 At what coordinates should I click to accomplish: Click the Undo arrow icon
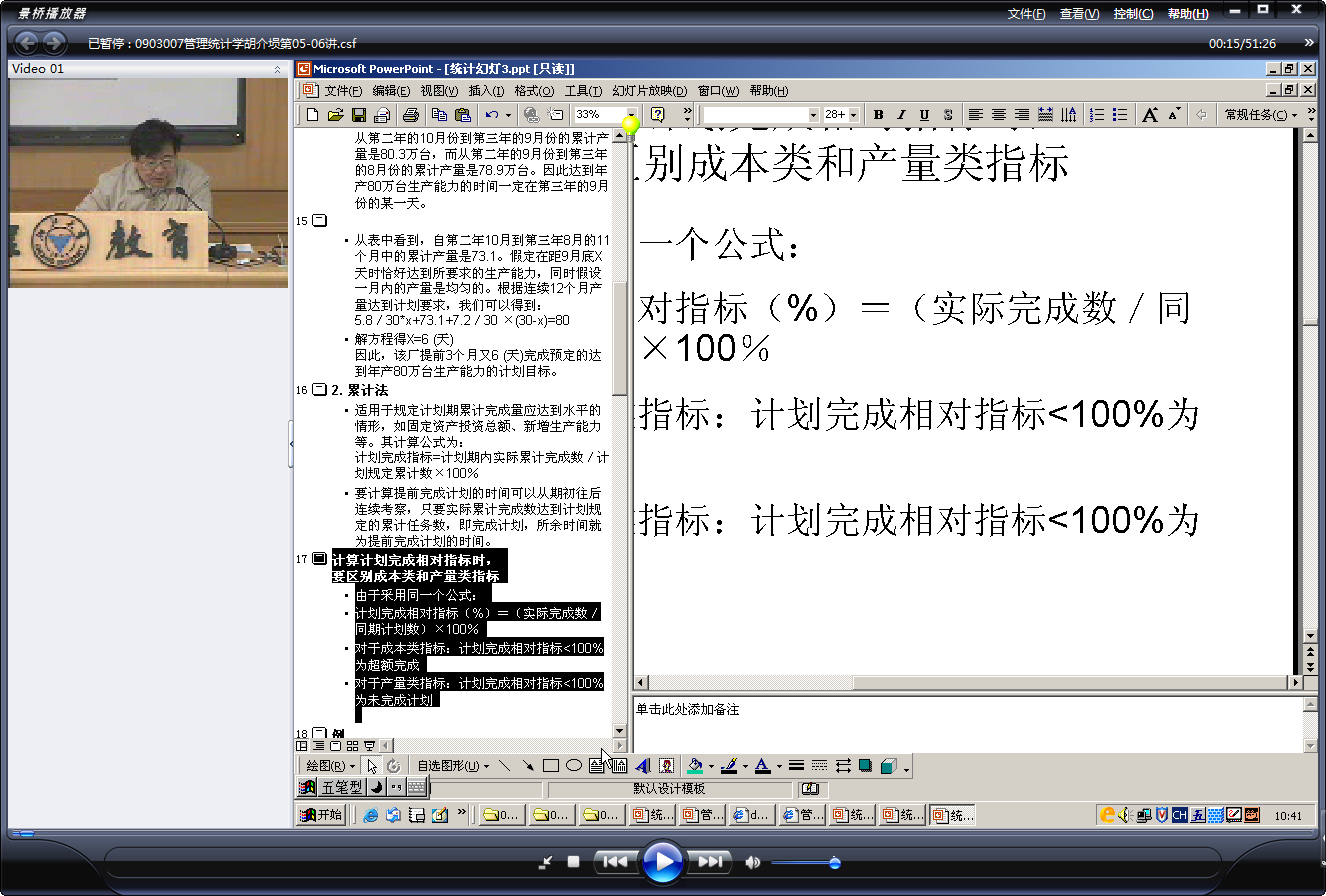[x=491, y=115]
